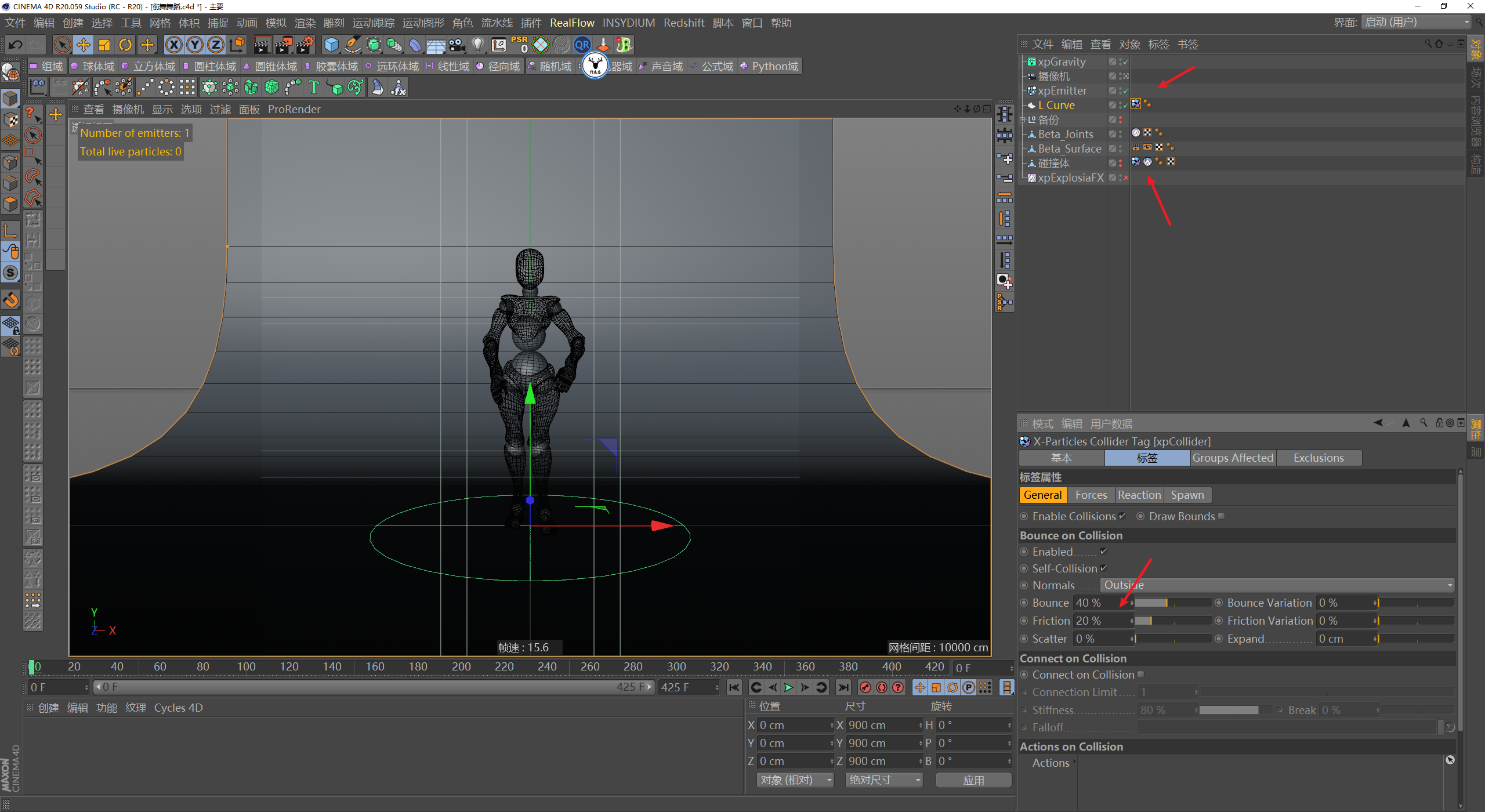Open the RealFlow menu

click(x=571, y=23)
